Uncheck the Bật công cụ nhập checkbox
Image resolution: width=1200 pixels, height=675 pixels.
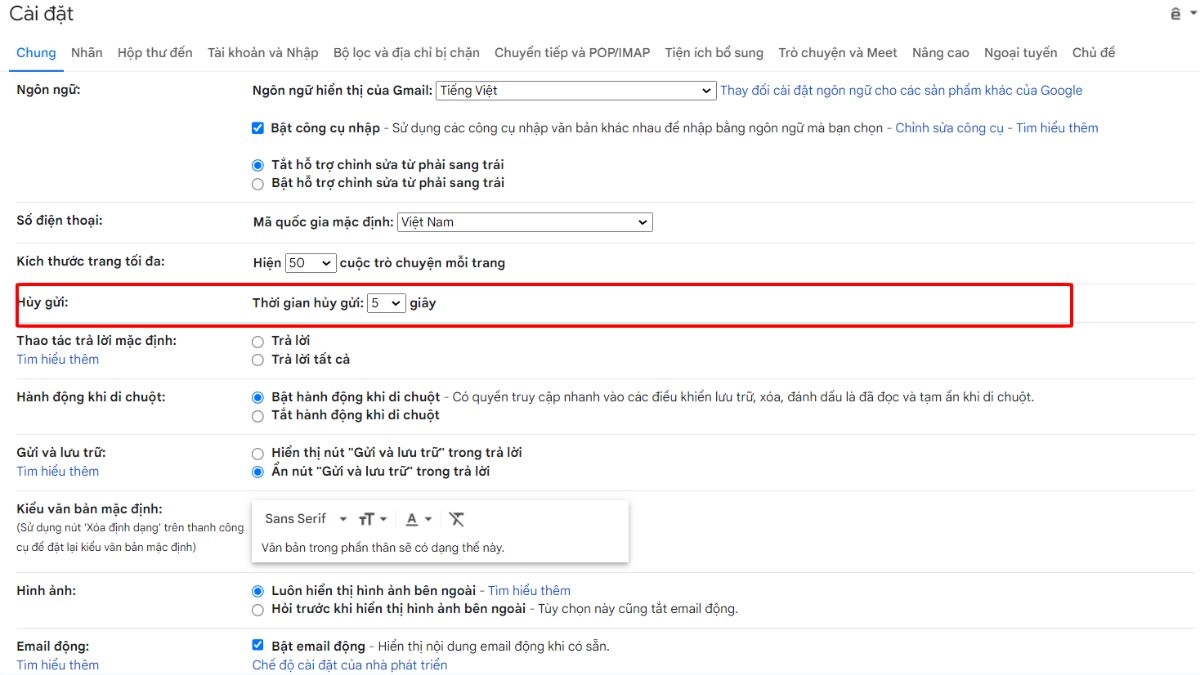click(258, 128)
